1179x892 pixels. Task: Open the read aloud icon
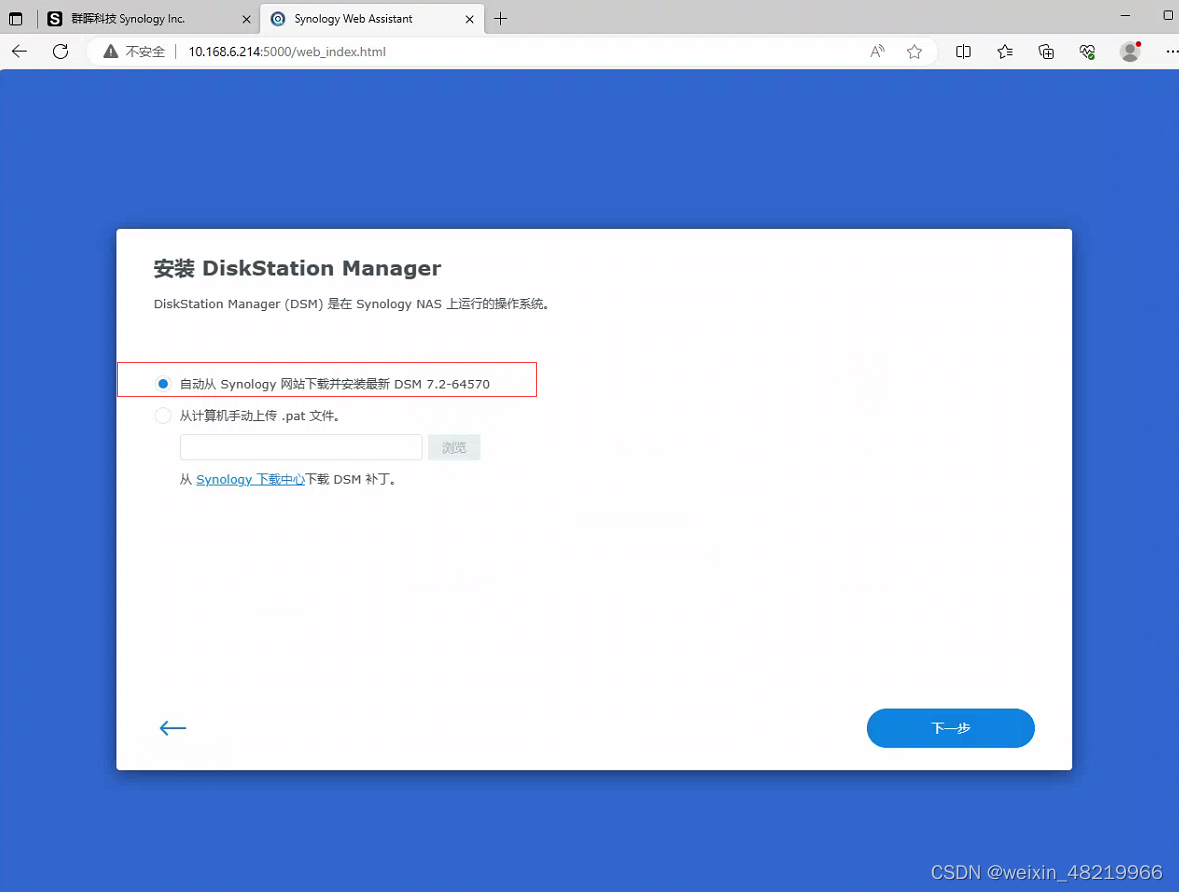[877, 51]
